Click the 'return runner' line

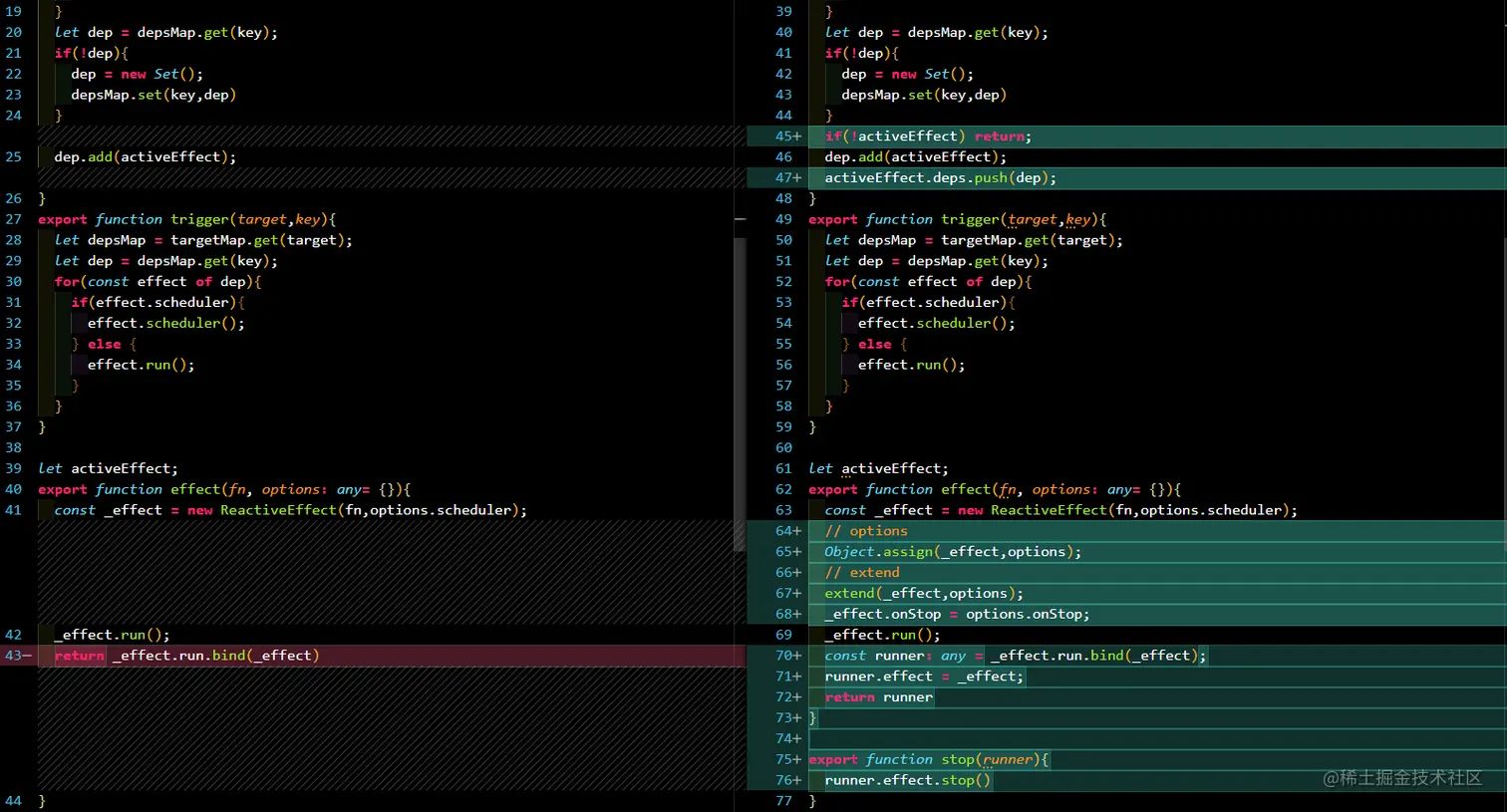tap(878, 697)
